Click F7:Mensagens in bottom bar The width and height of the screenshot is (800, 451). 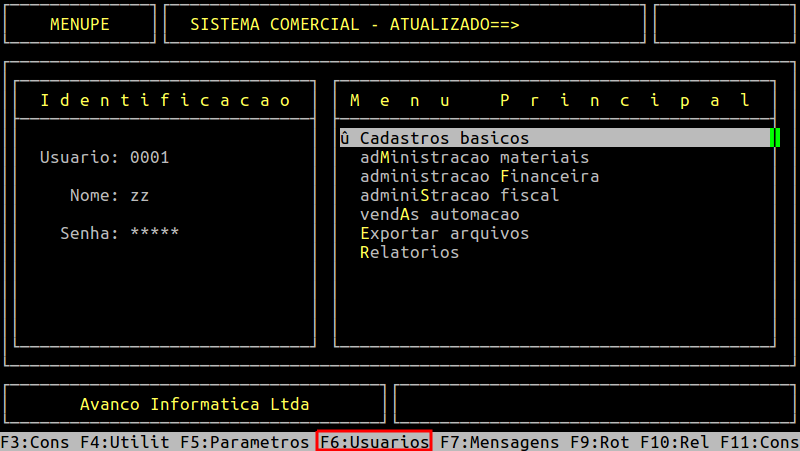click(499, 442)
